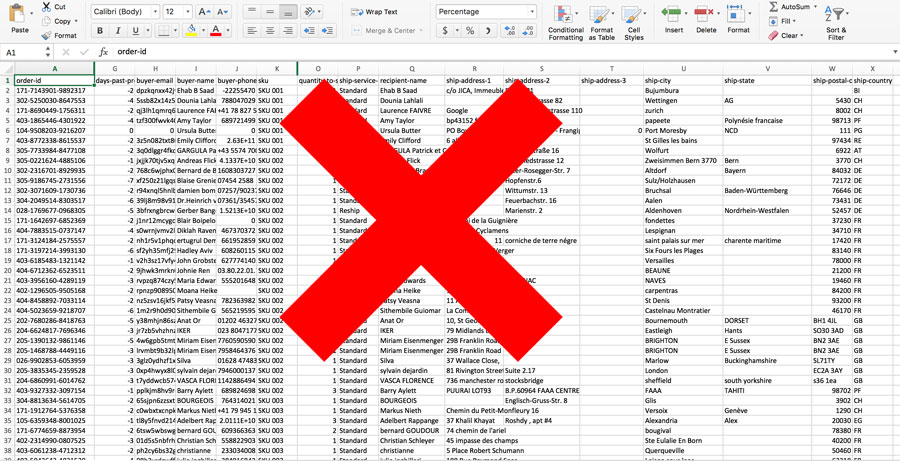Click the insert function fx icon
The image size is (900, 461).
coord(103,52)
